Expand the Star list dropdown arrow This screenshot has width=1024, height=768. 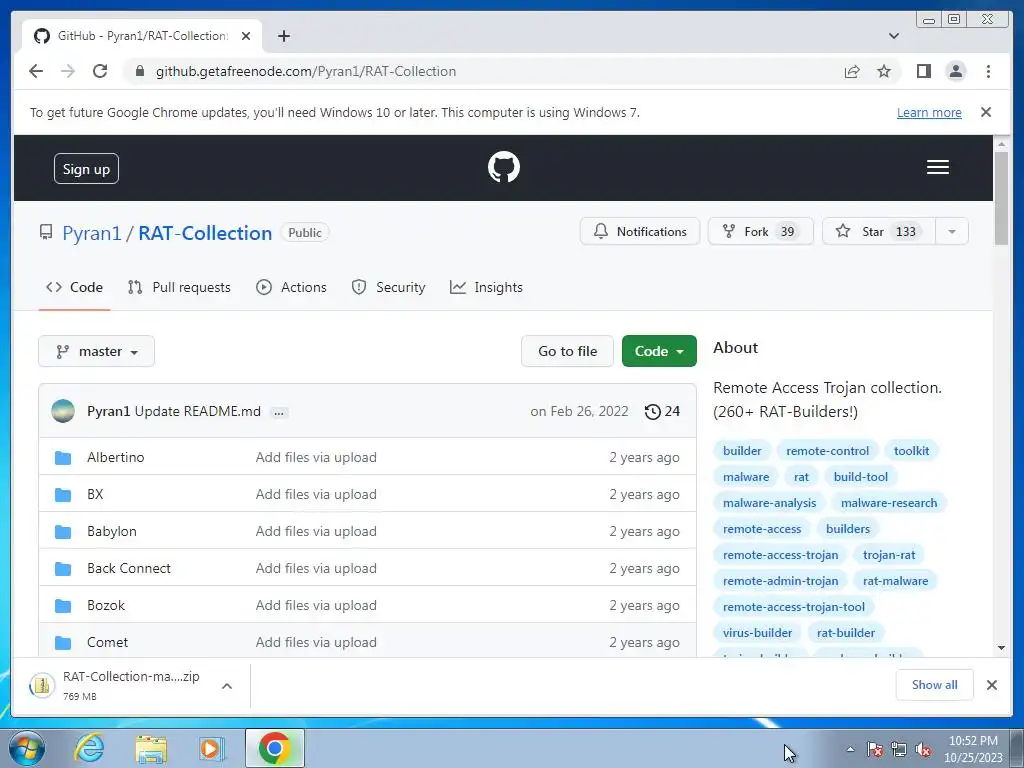click(x=952, y=232)
